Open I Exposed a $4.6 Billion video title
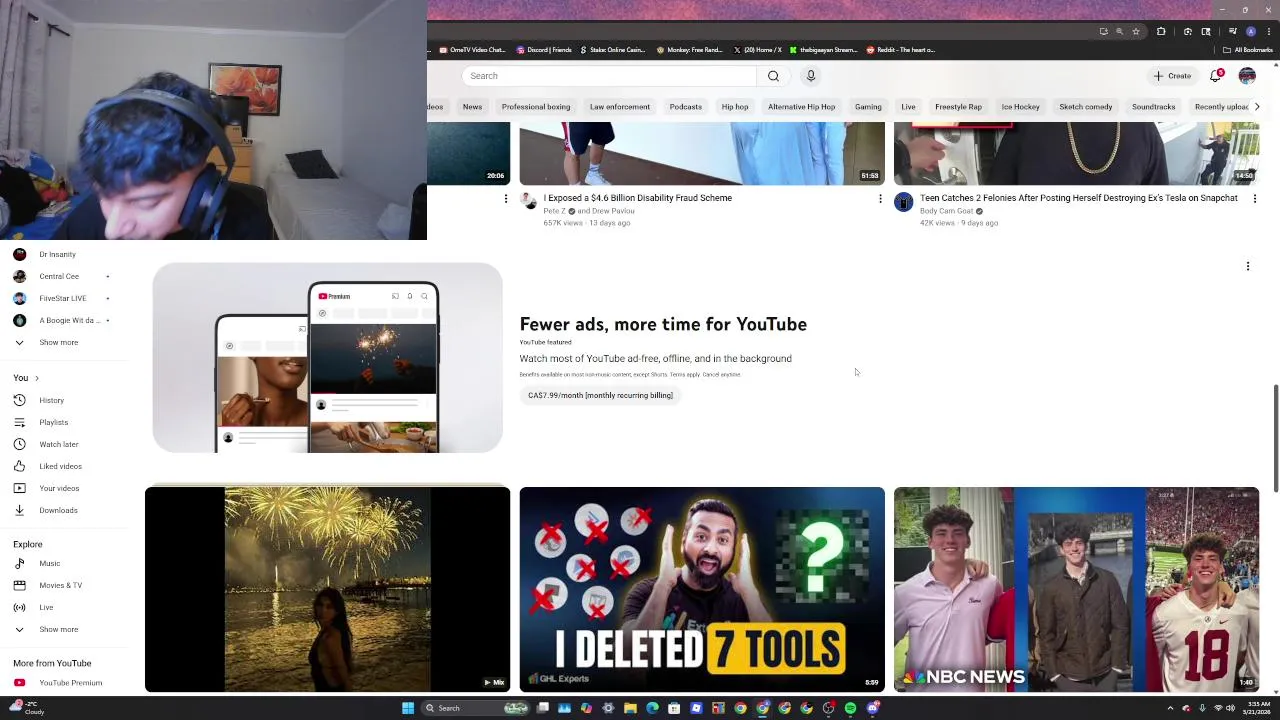Screen dimensions: 1280x720 tap(638, 198)
